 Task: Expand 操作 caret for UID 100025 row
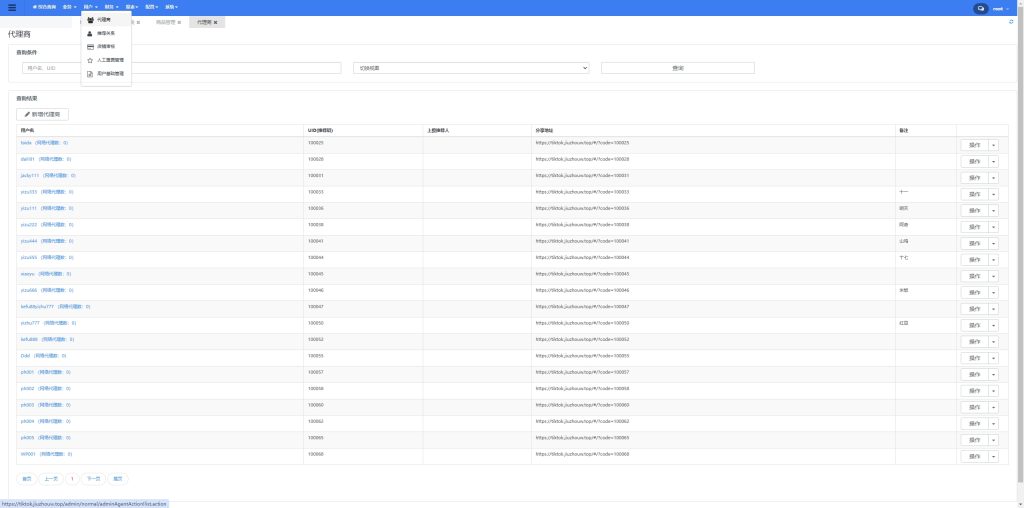(x=993, y=145)
